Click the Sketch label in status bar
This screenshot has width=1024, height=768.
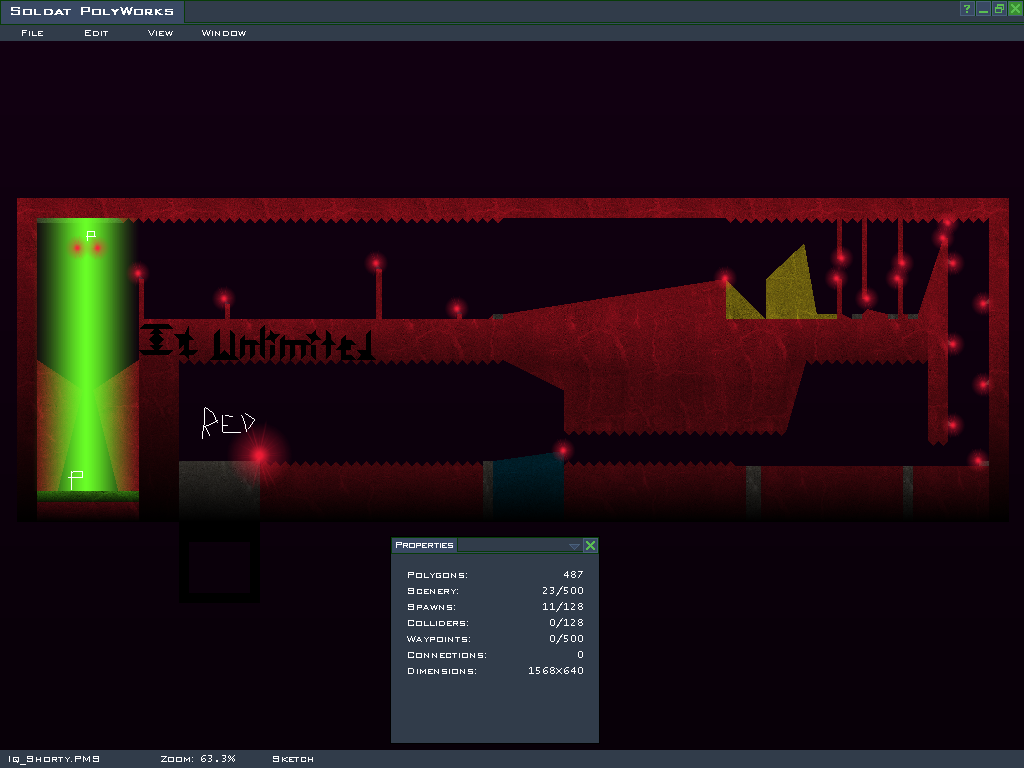click(293, 759)
